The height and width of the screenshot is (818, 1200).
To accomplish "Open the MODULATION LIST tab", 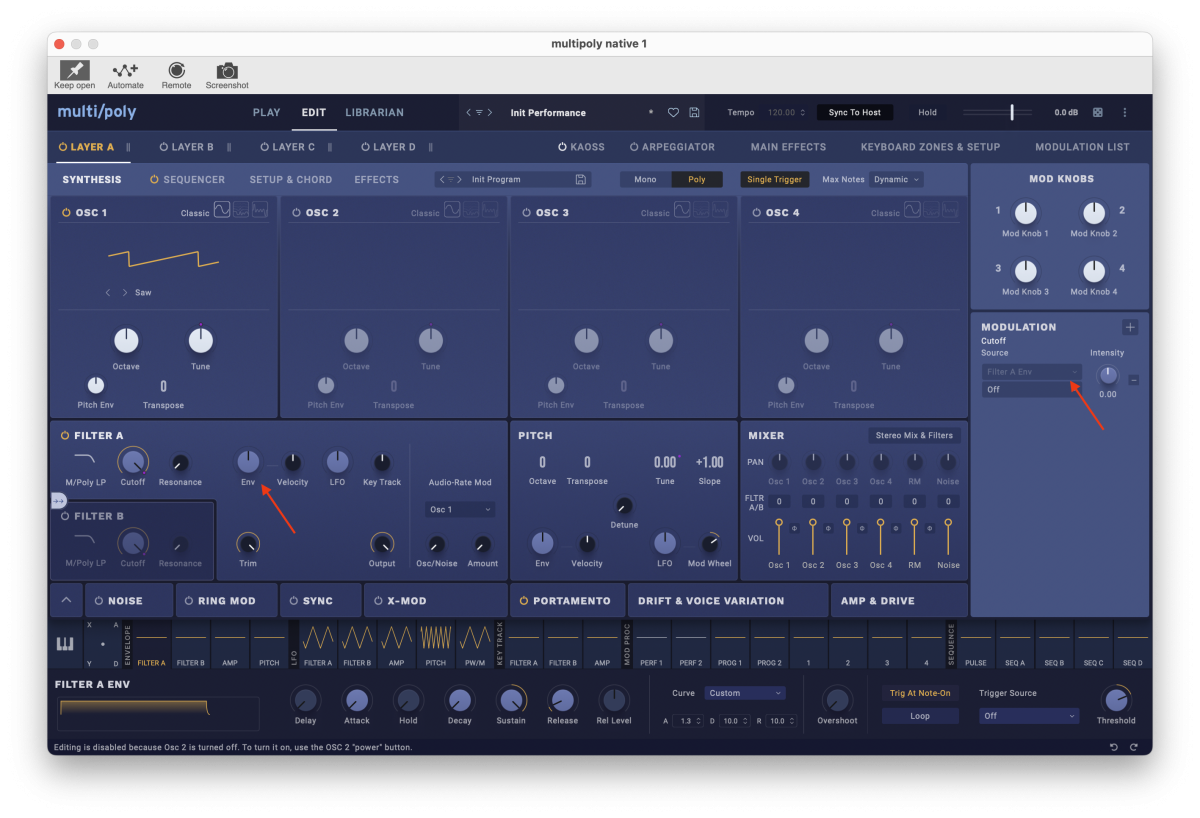I will pos(1082,147).
